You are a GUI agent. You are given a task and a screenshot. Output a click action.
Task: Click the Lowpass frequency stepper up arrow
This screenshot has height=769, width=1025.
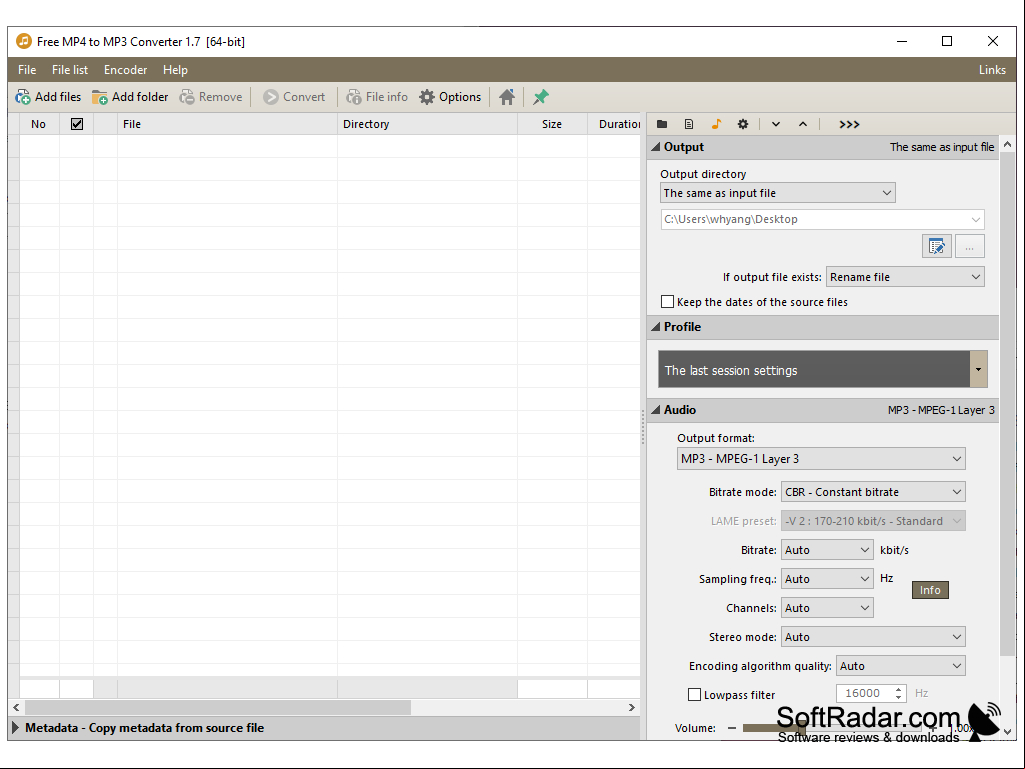(899, 689)
